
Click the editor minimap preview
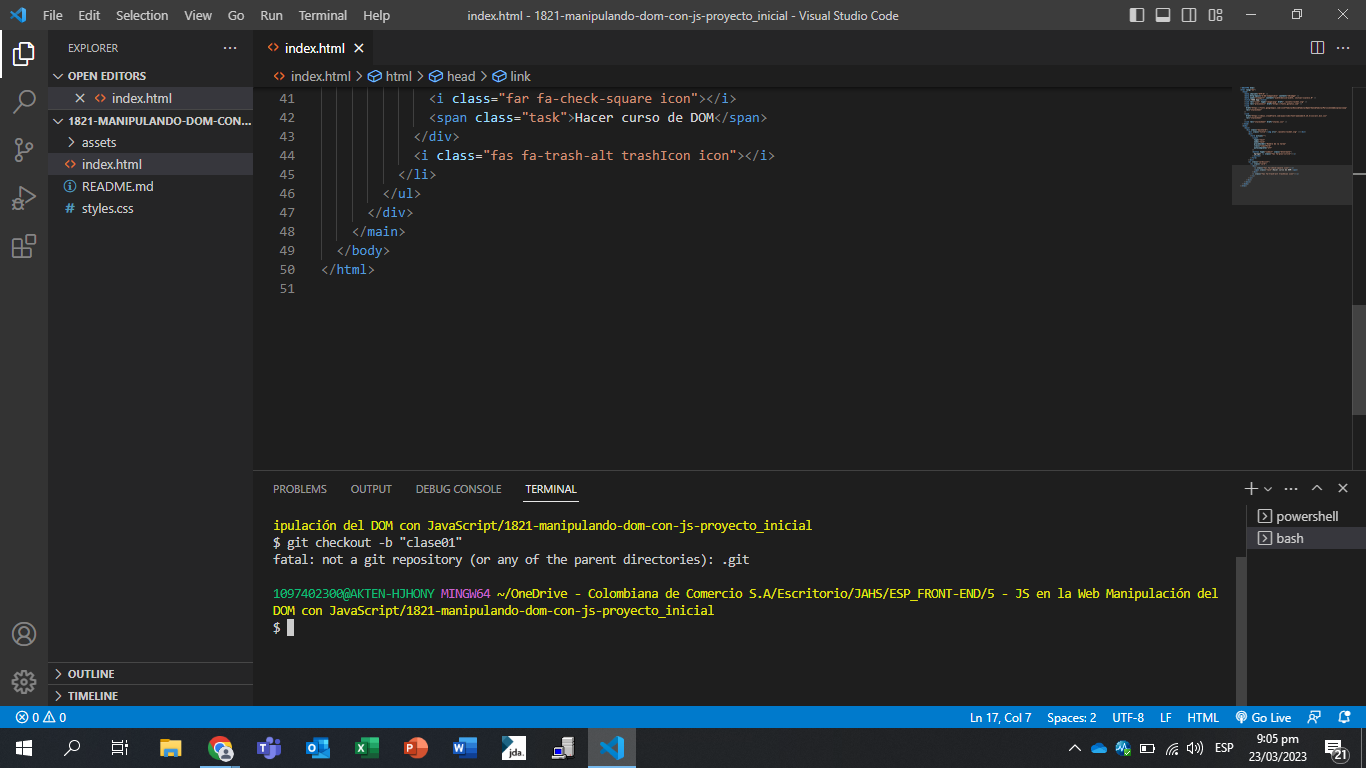tap(1291, 145)
